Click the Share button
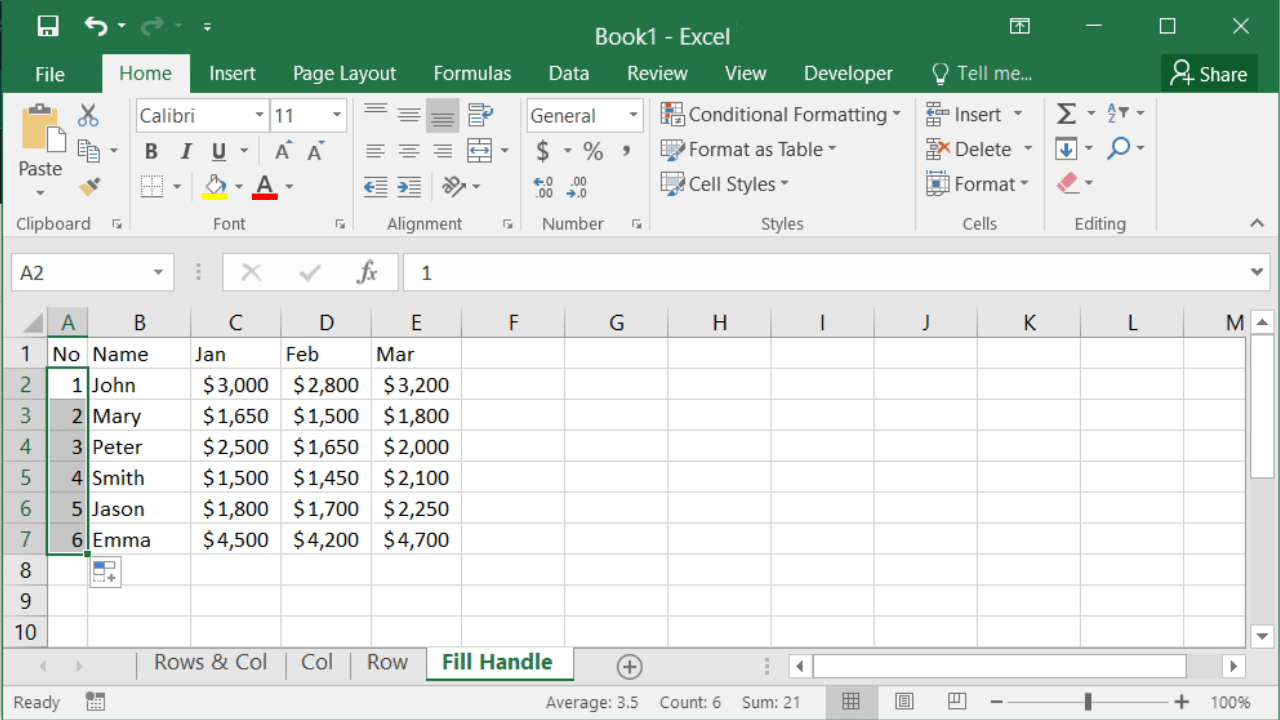The image size is (1280, 720). tap(1209, 73)
